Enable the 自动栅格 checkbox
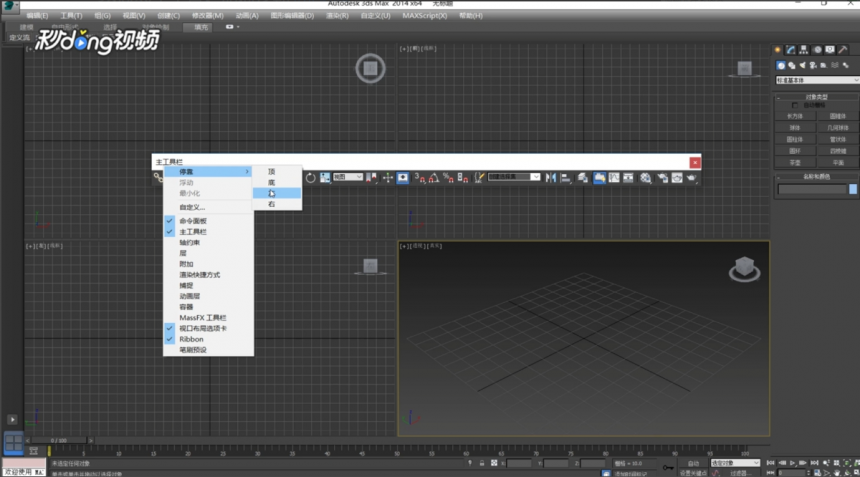This screenshot has height=477, width=860. tap(795, 105)
